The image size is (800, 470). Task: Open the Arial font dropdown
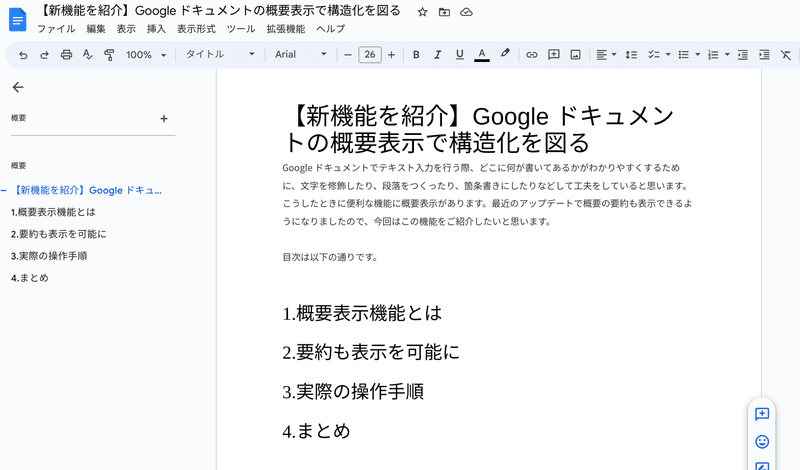(x=301, y=54)
